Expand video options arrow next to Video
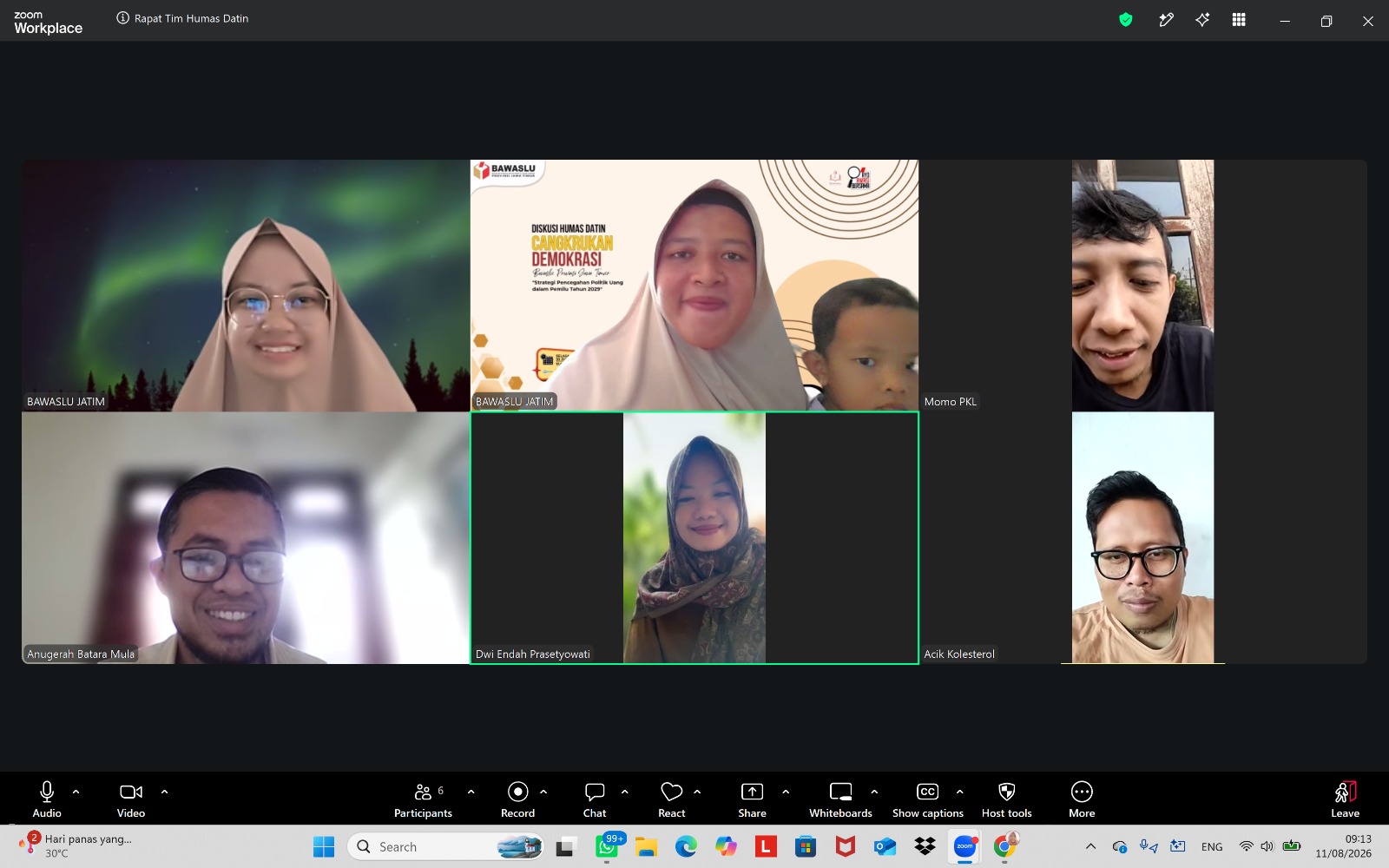Viewport: 1389px width, 868px height. coord(164,792)
